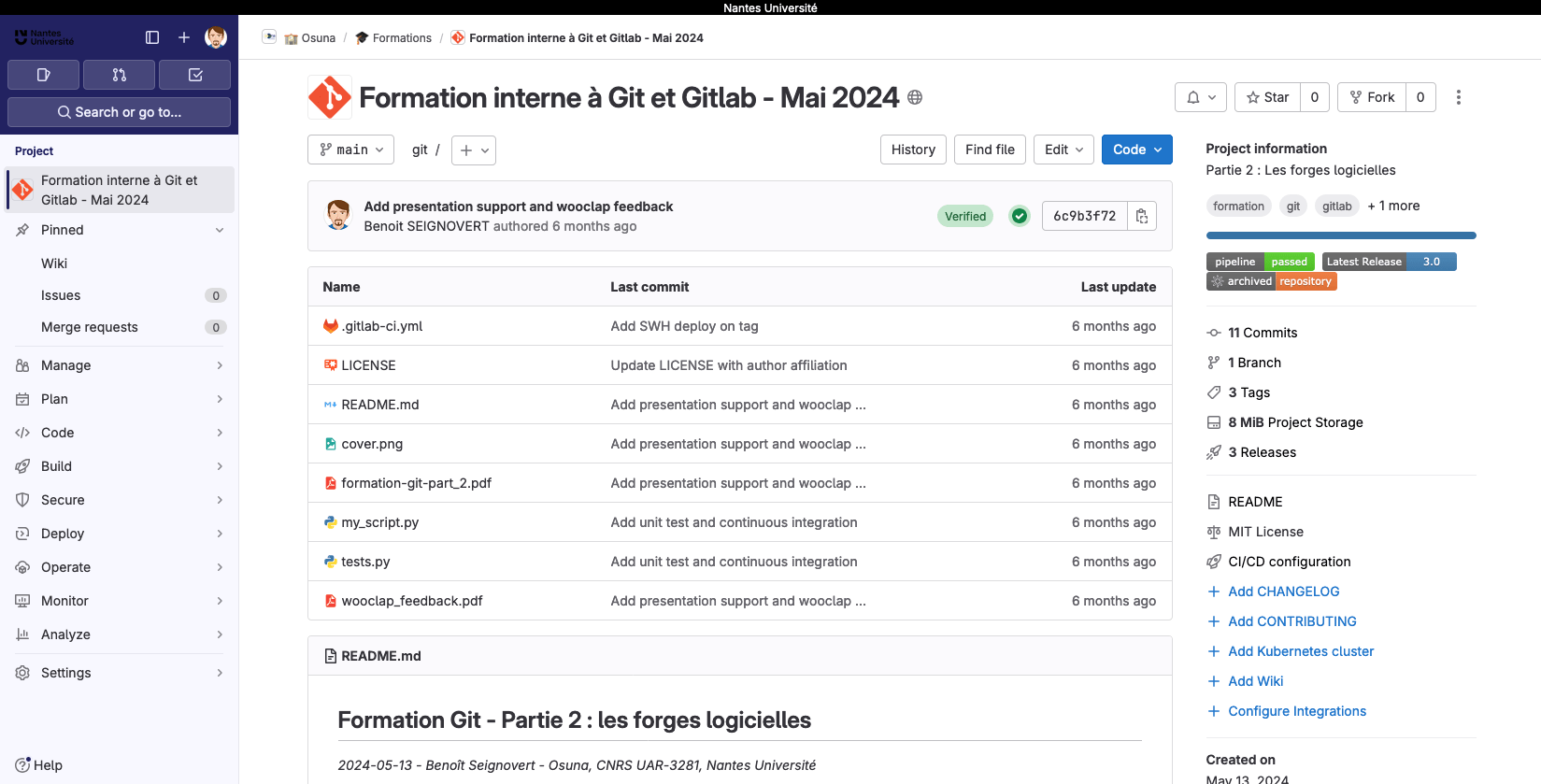Open the blue Code dropdown
Screen dimensions: 1541x784
[1136, 150]
